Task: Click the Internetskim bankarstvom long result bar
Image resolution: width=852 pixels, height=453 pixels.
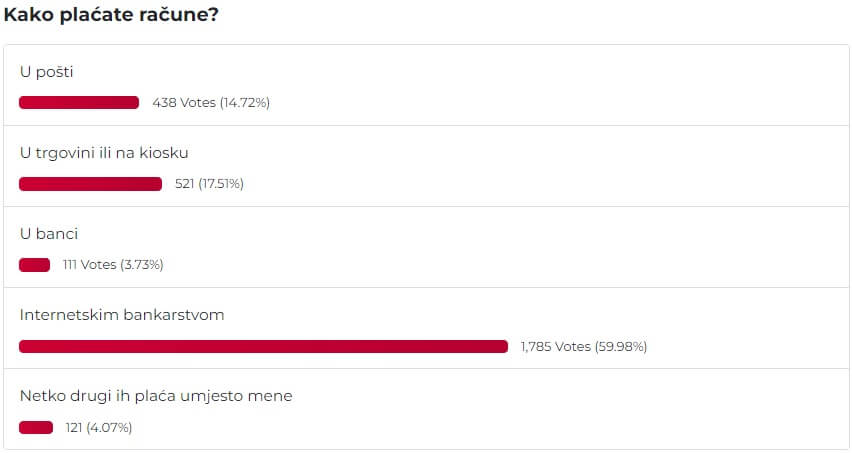Action: [264, 347]
